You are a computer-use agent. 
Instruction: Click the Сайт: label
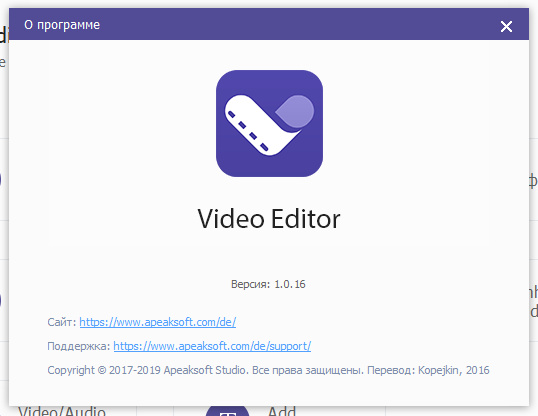click(62, 322)
